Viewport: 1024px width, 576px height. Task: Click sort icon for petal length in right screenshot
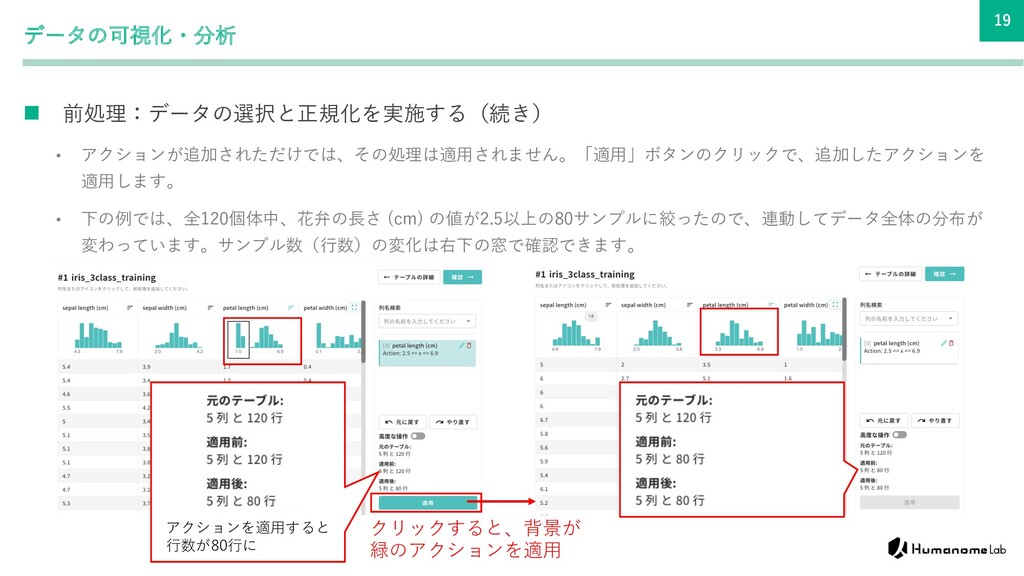click(x=771, y=305)
